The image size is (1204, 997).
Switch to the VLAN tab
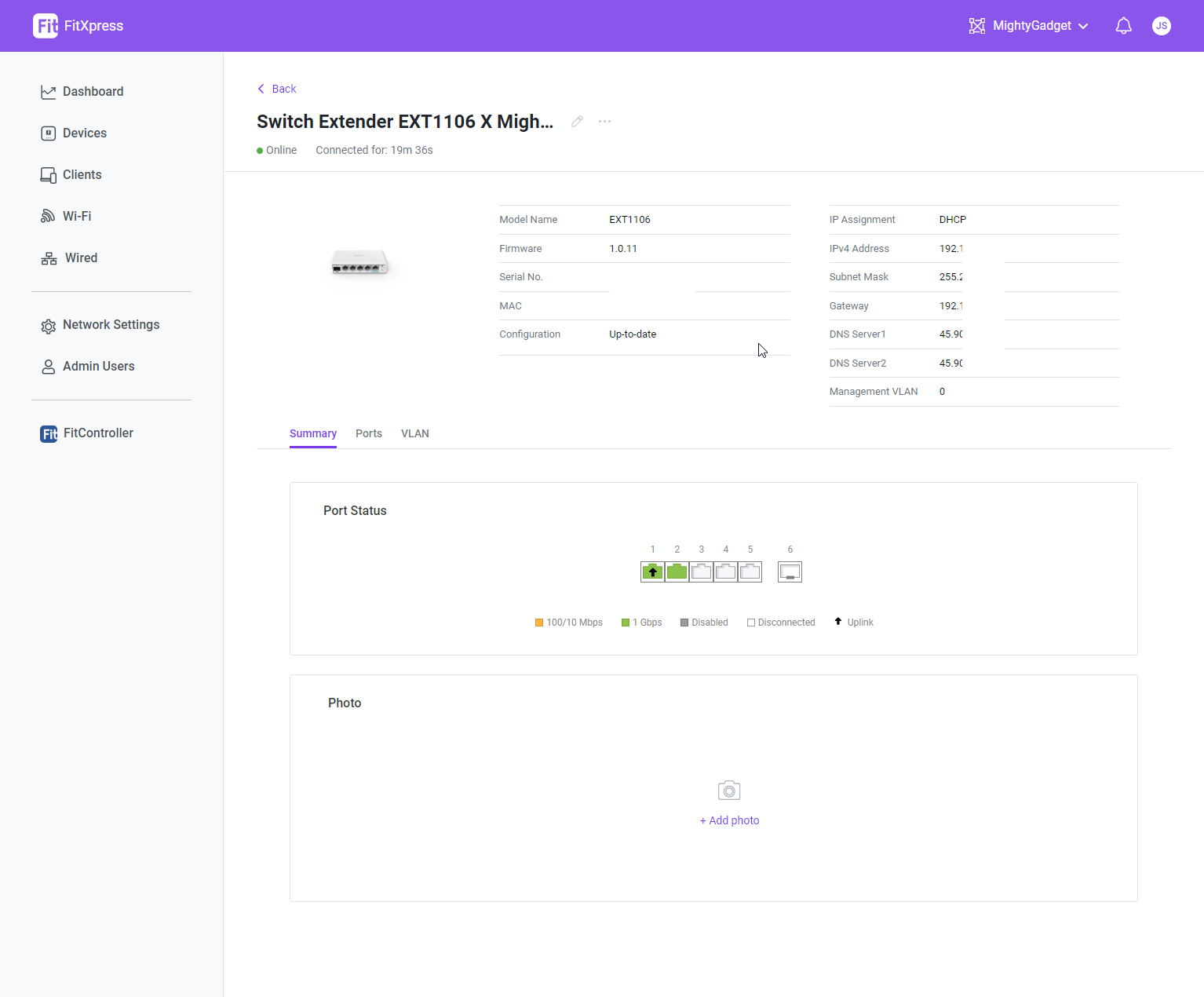414,434
